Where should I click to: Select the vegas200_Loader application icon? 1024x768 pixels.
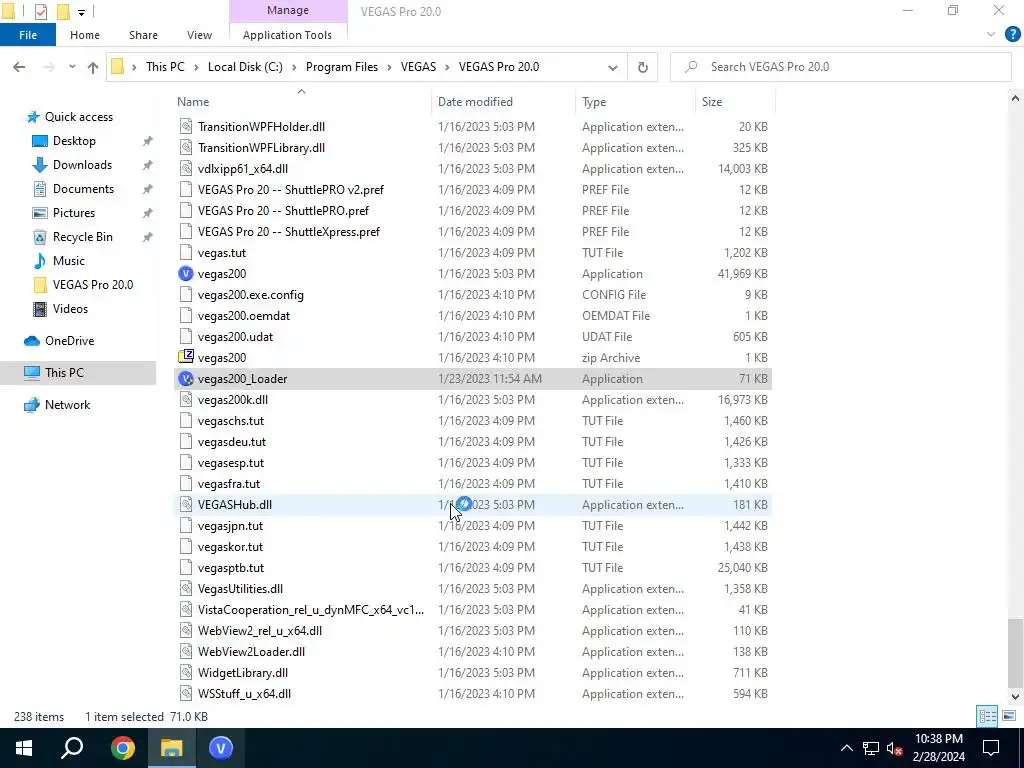(186, 379)
